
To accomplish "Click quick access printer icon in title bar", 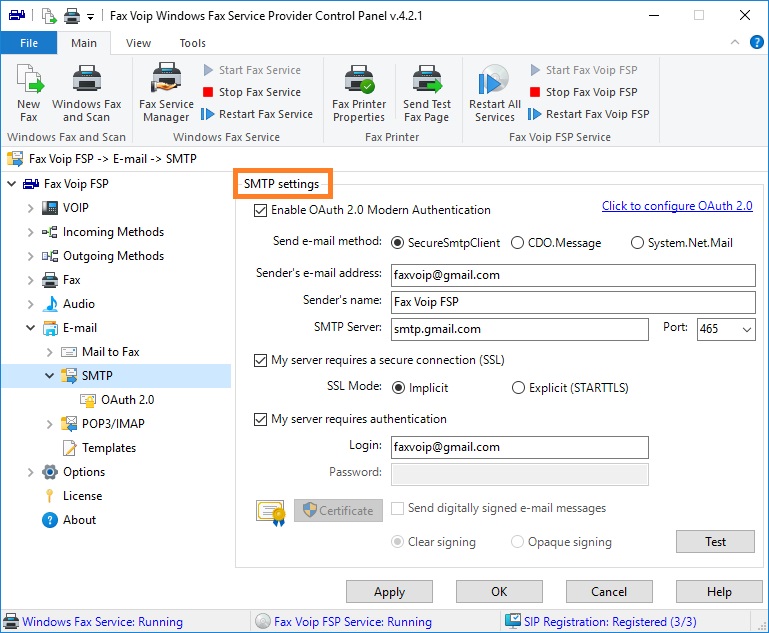I will 72,16.
